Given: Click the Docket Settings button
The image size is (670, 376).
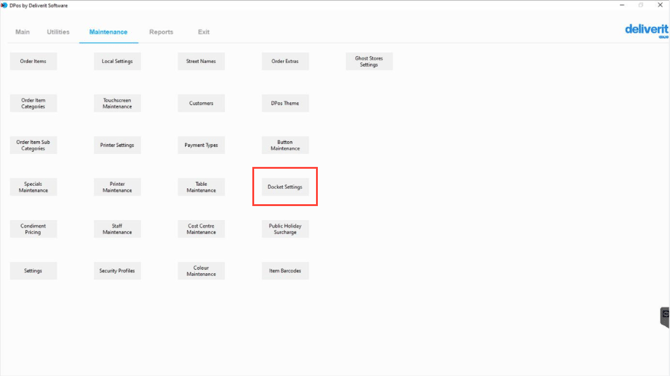Looking at the screenshot, I should coord(285,187).
